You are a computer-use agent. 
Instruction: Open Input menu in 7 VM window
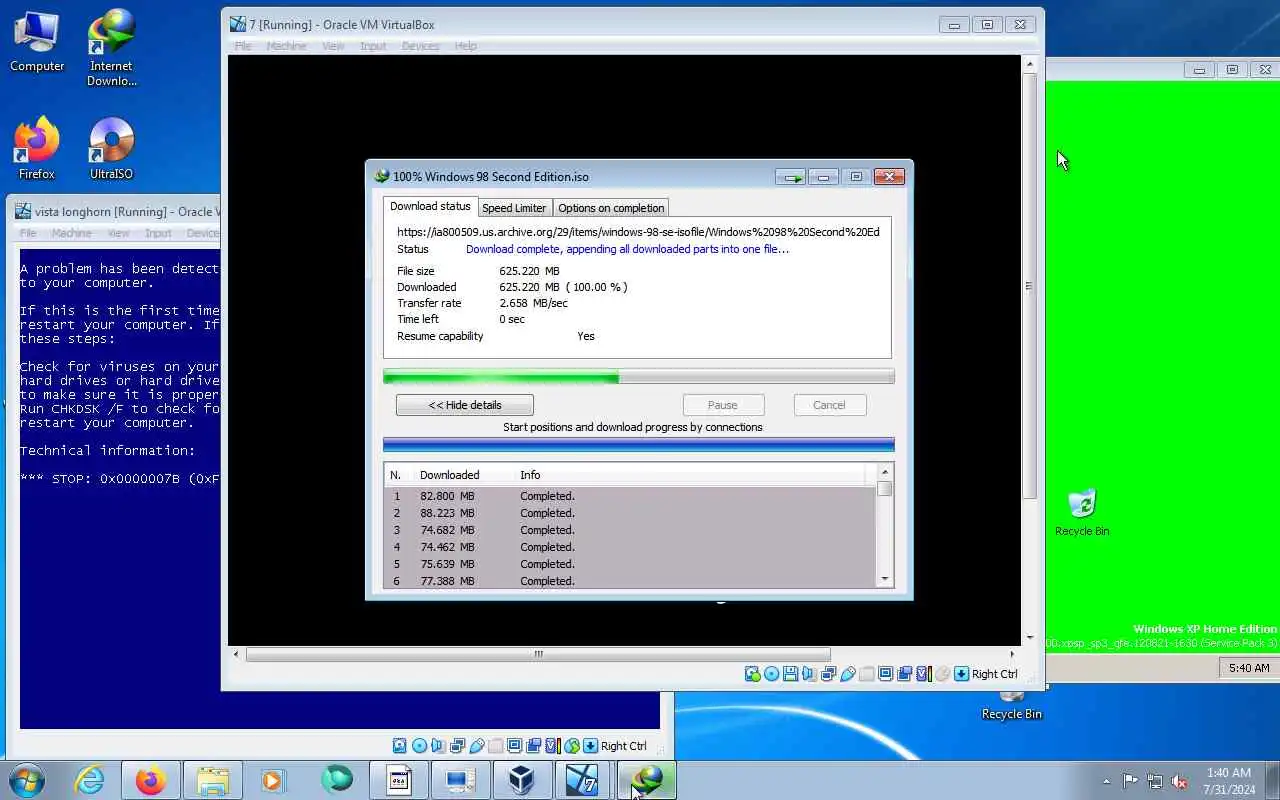click(x=373, y=46)
